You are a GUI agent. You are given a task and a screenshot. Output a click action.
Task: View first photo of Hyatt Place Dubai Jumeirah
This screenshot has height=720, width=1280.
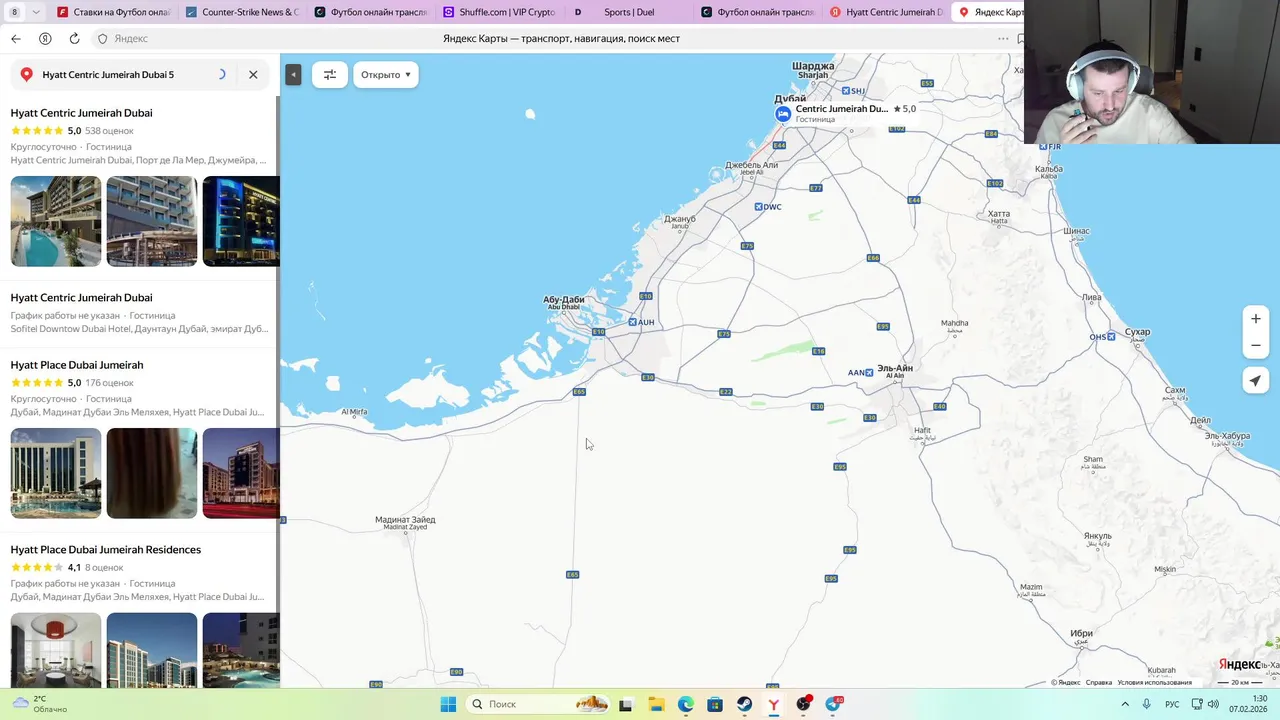(56, 473)
